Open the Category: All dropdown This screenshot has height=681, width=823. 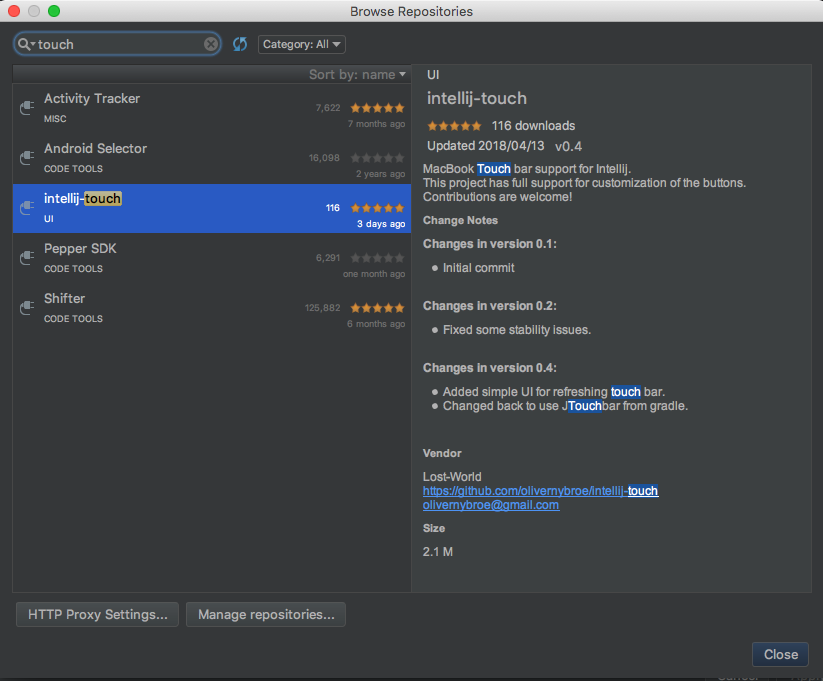302,44
